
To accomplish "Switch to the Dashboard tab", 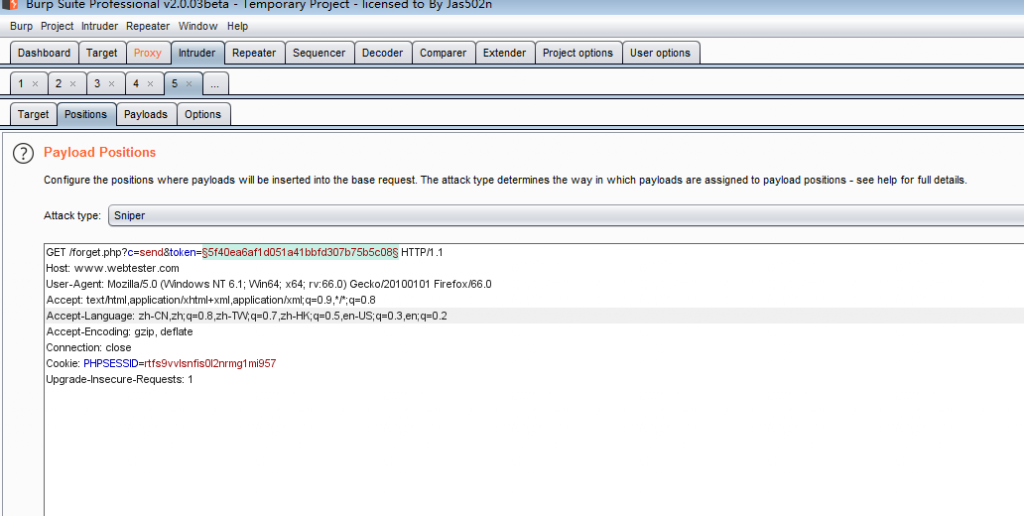I will pos(44,53).
